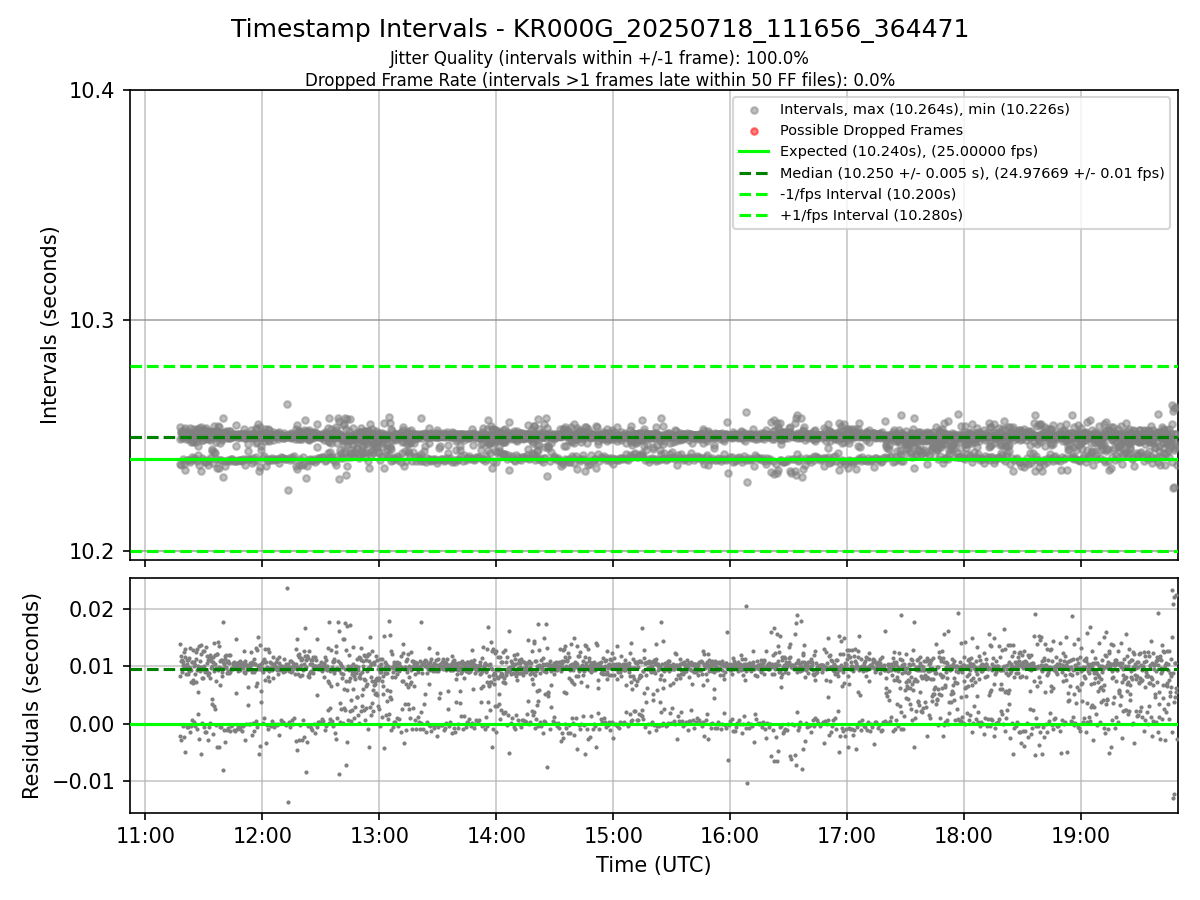Click the 'Time (UTC)' x-axis label
The width and height of the screenshot is (1200, 900).
point(653,865)
